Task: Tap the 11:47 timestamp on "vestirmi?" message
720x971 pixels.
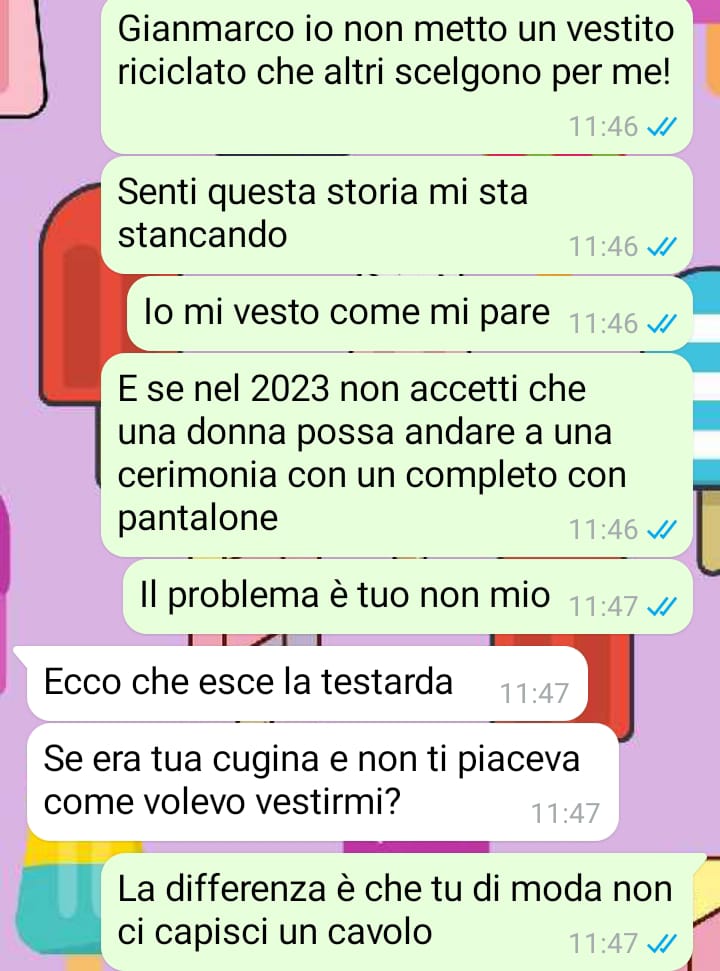Action: [x=565, y=814]
